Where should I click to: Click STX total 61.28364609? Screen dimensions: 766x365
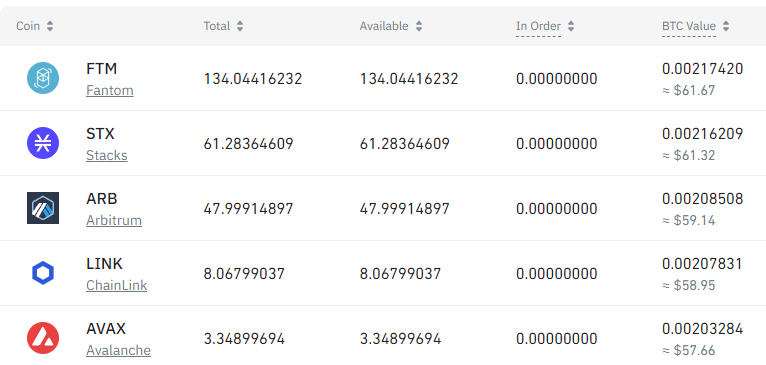(249, 144)
